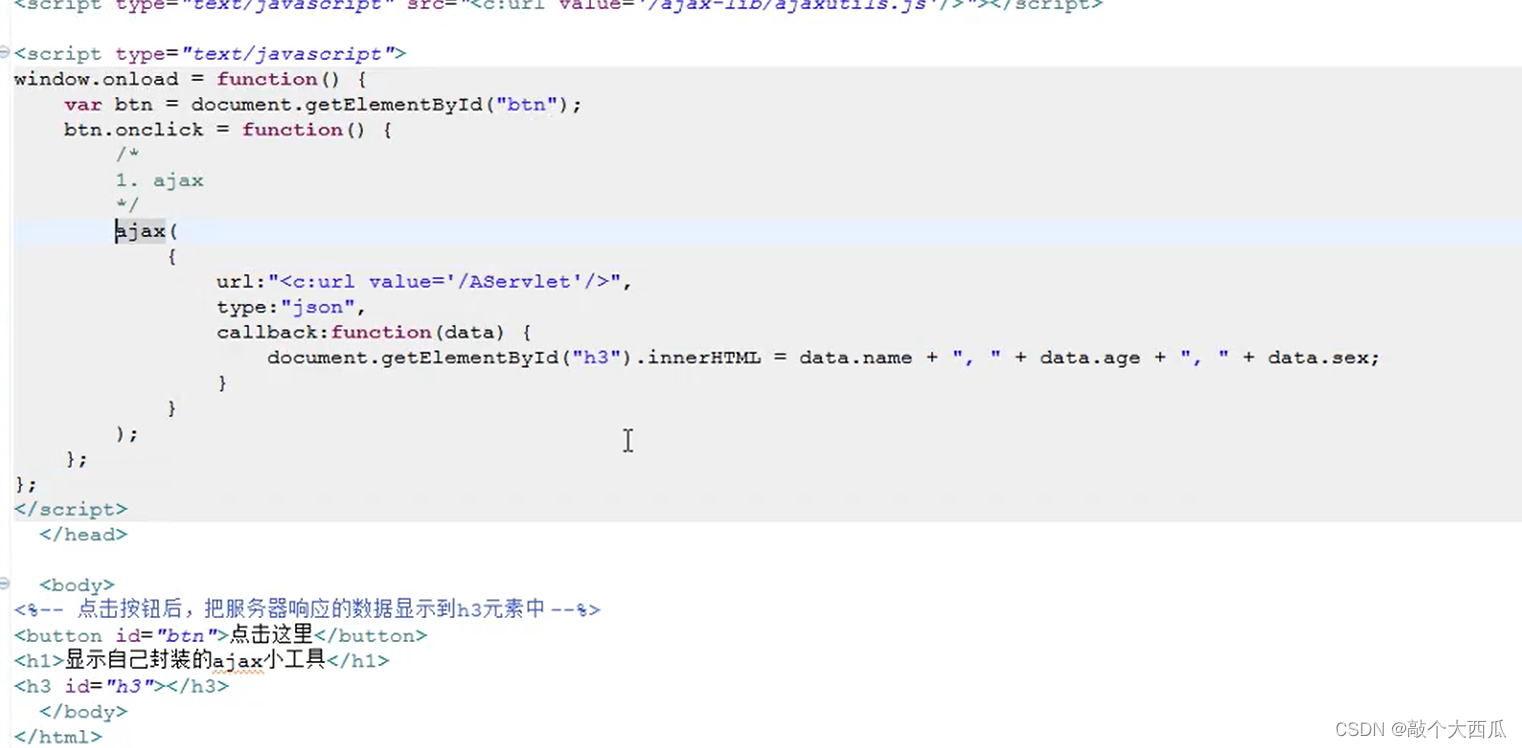The height and width of the screenshot is (748, 1522).
Task: Click the </body> closing tag
Action: pyautogui.click(x=83, y=711)
